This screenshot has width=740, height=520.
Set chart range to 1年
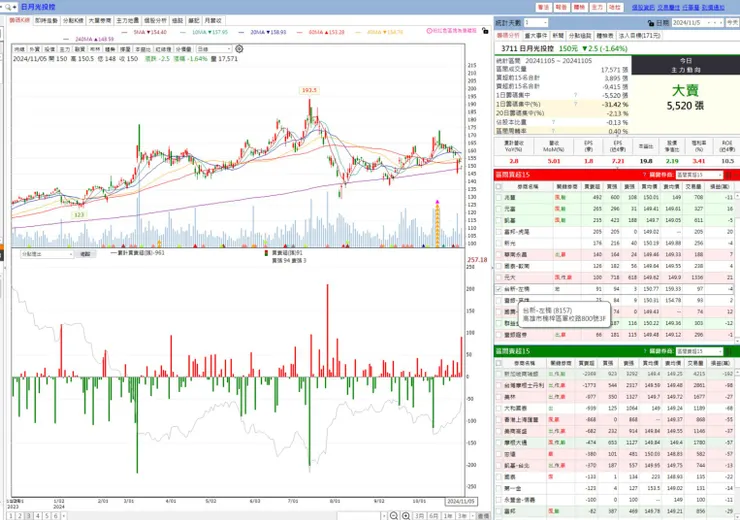448,516
